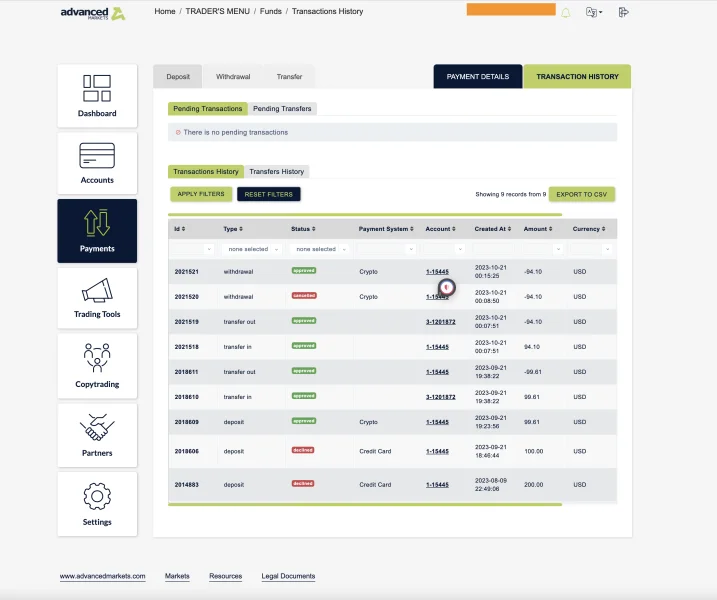Open the Copytrading people icon
Viewport: 717px width, 600px height.
pos(97,358)
